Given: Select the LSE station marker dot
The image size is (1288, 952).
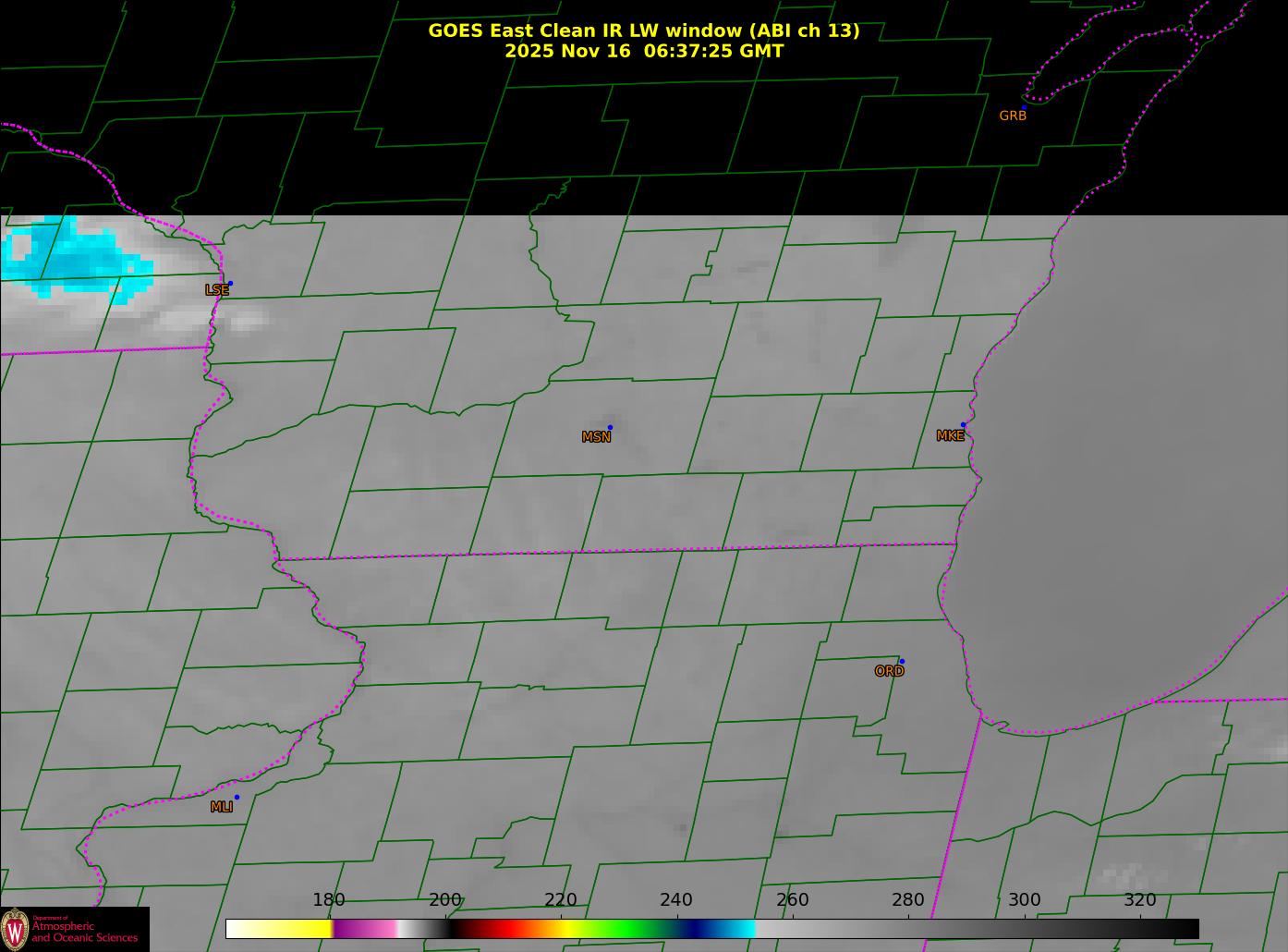Looking at the screenshot, I should pos(230,283).
